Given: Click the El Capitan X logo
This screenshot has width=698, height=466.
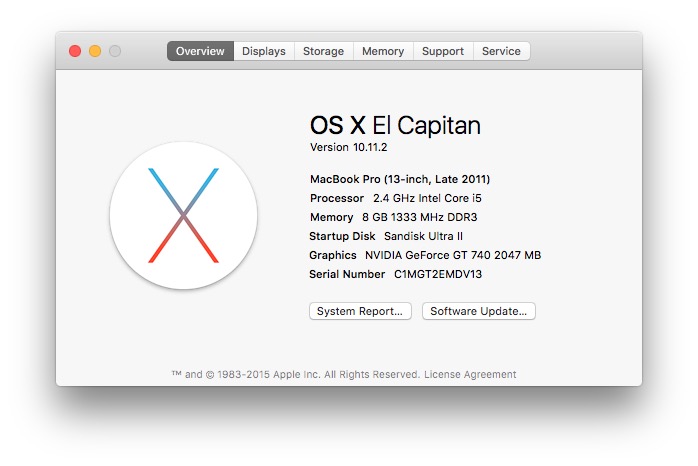Looking at the screenshot, I should pos(183,215).
